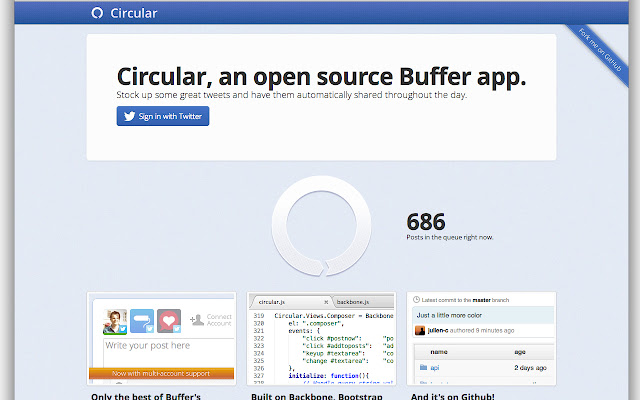
Task: Click the Built on Backbone, Bootstrap heading
Action: [x=317, y=397]
